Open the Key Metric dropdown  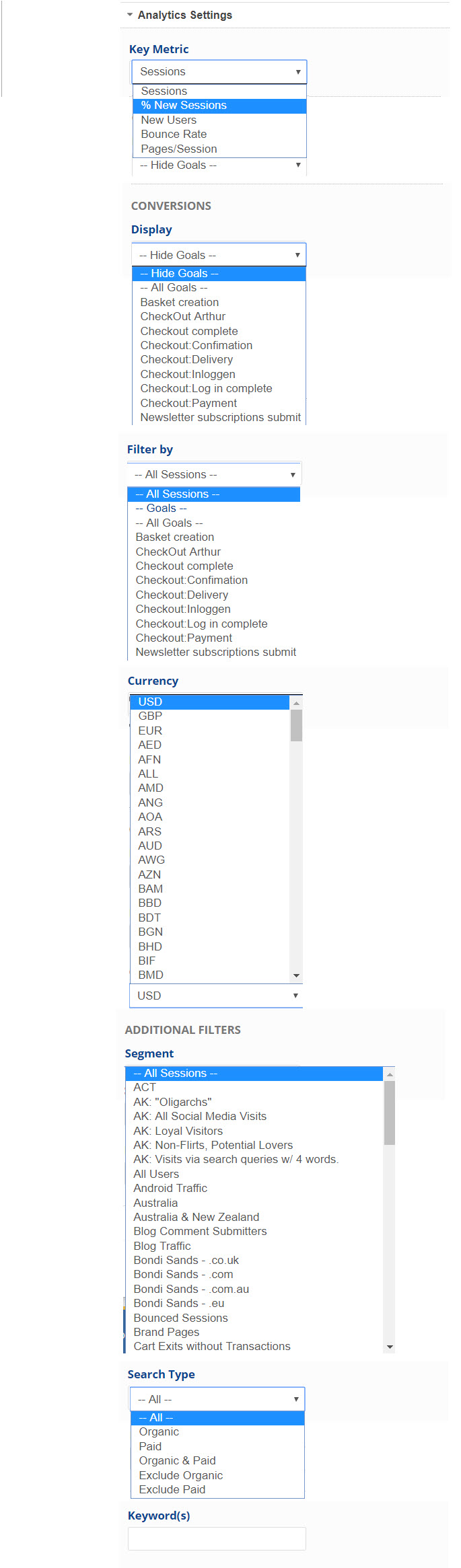219,72
